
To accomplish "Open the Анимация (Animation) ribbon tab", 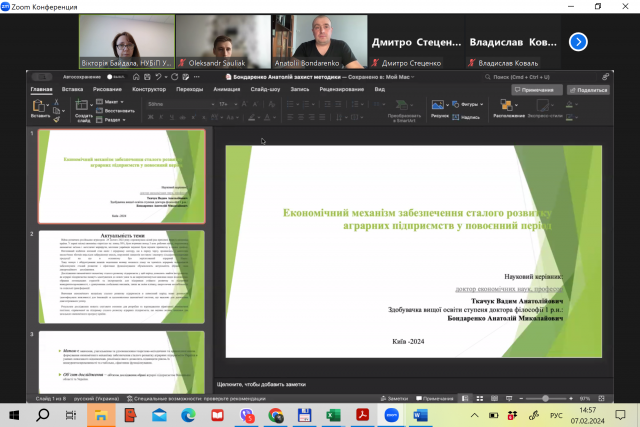I will pos(226,89).
